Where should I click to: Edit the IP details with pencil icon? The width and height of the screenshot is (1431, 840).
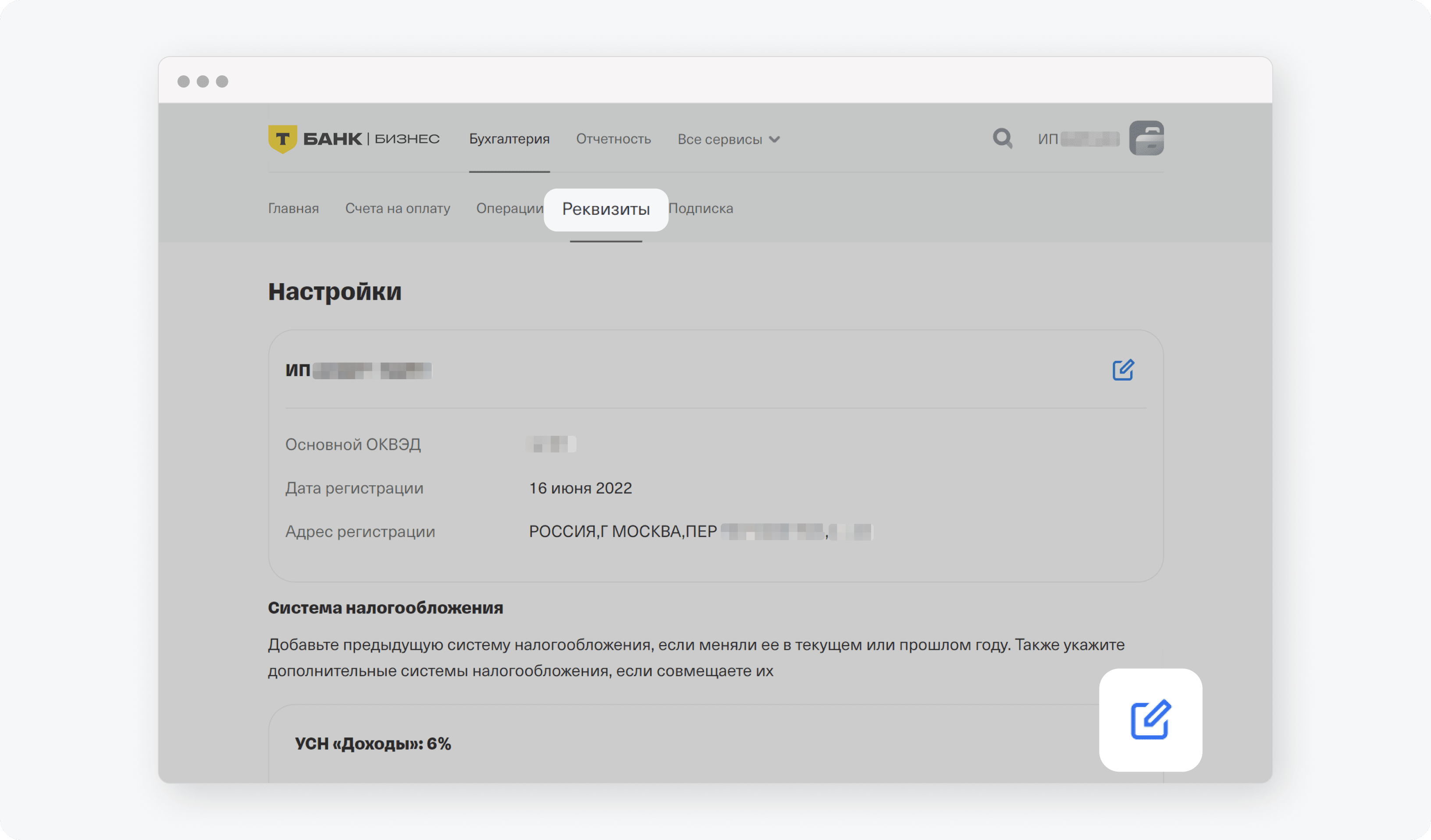coord(1123,370)
